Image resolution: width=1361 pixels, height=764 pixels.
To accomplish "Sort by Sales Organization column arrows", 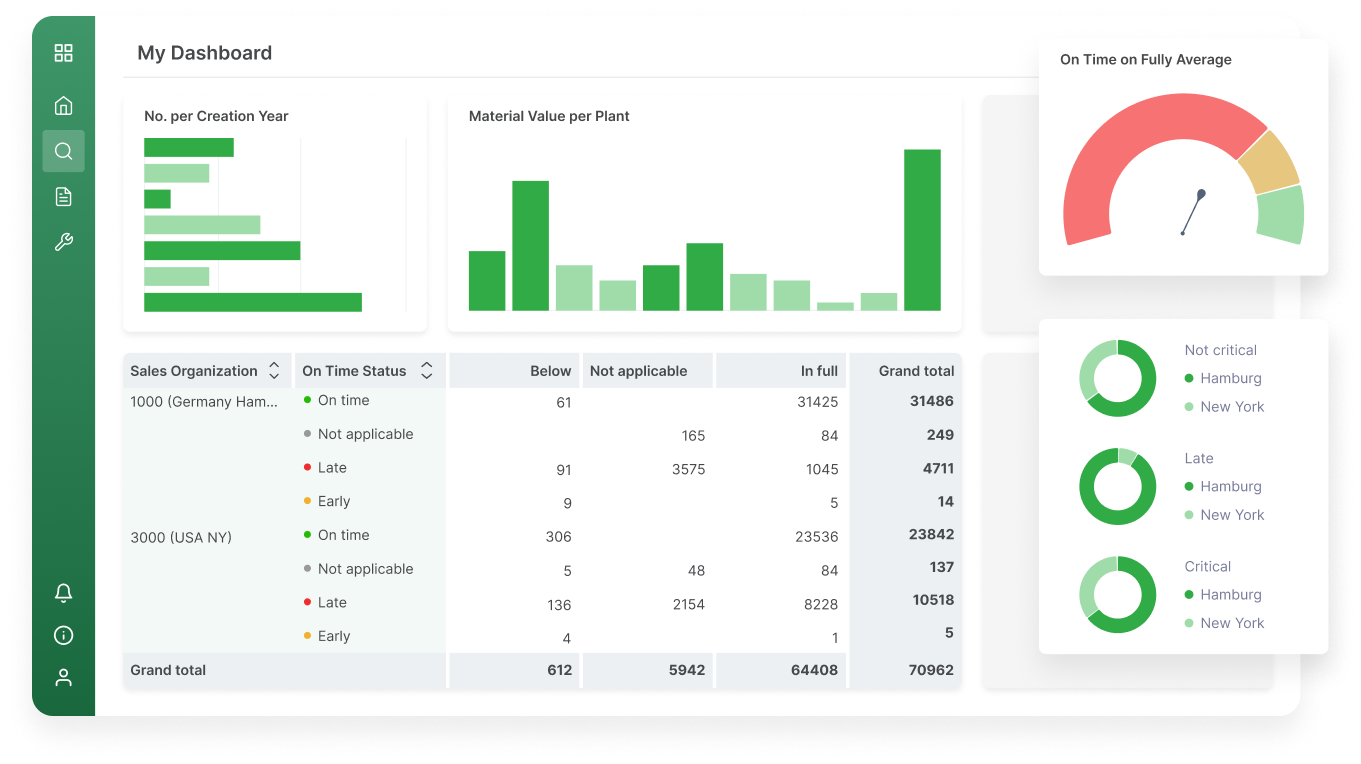I will (274, 371).
